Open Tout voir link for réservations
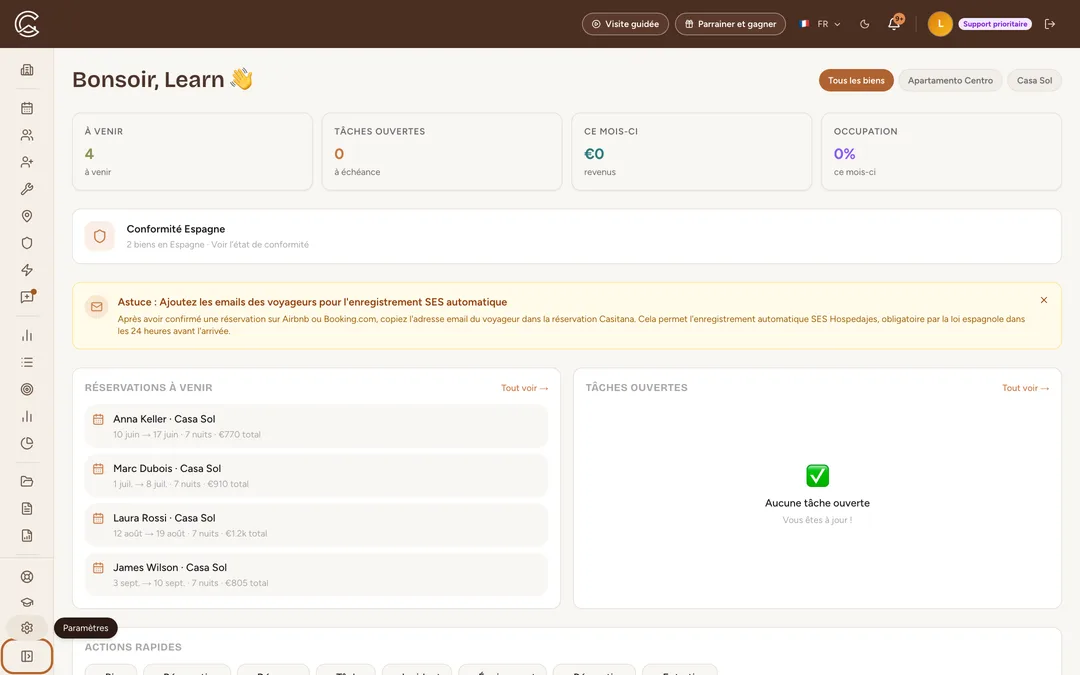 tap(524, 388)
